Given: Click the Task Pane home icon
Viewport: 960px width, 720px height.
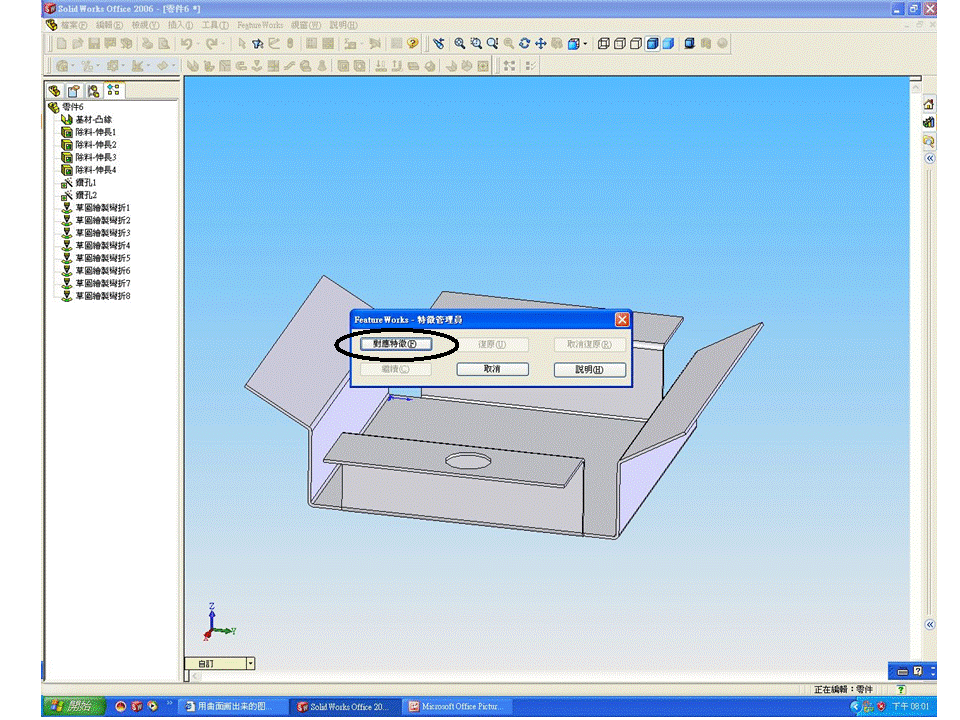Looking at the screenshot, I should [x=929, y=104].
